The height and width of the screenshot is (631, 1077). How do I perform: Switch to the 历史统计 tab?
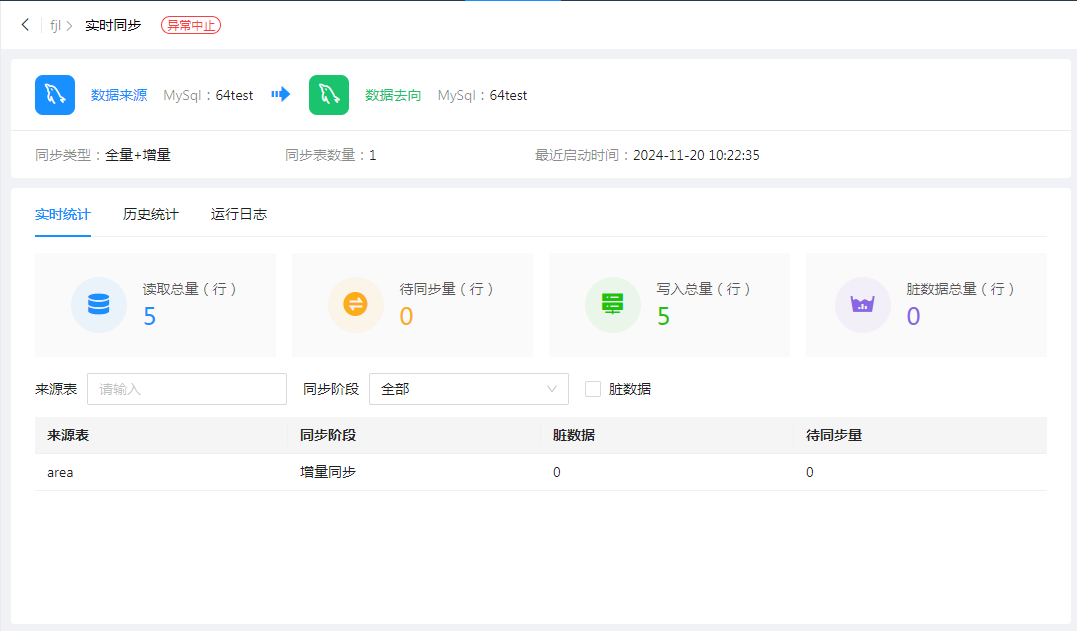point(151,215)
